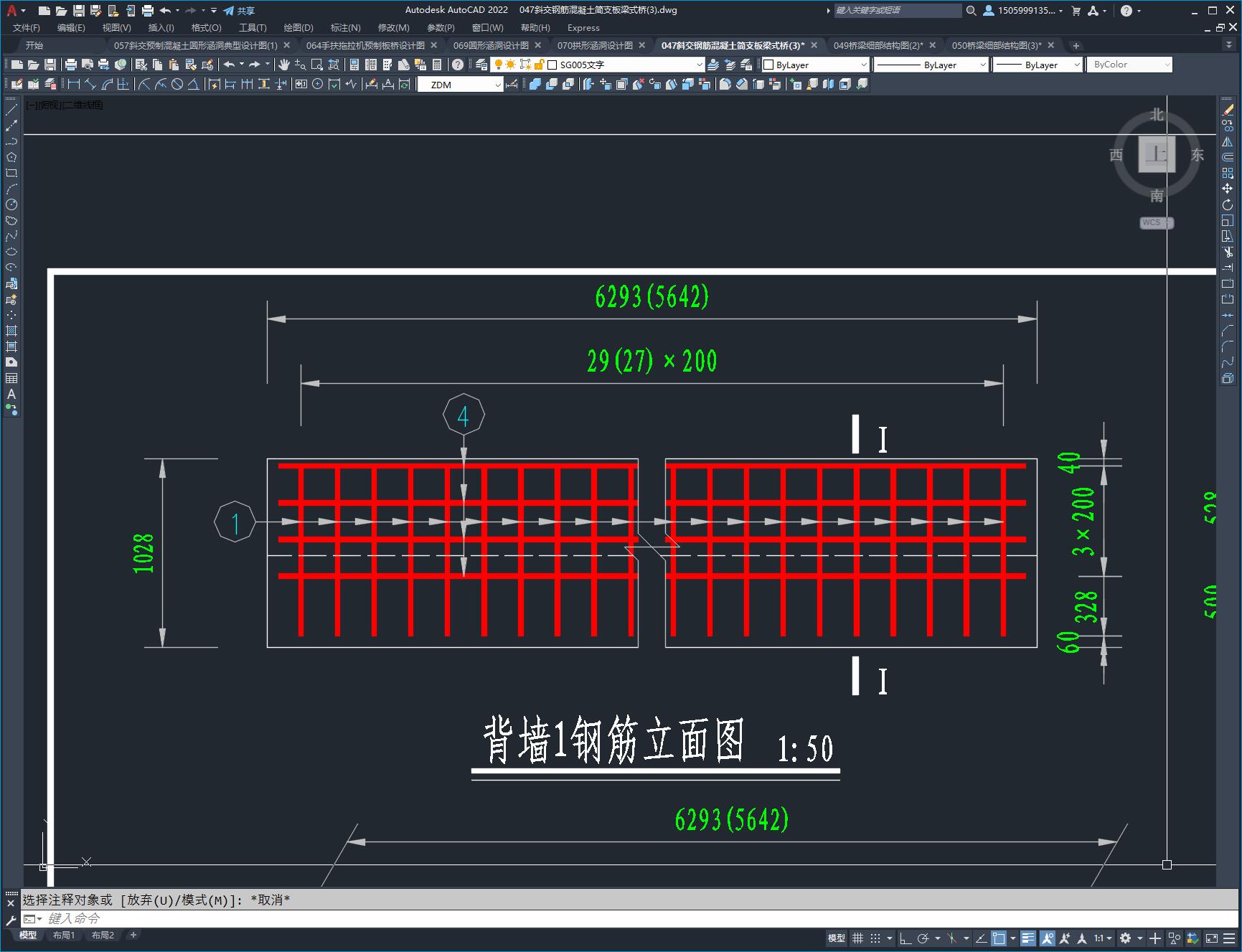The width and height of the screenshot is (1242, 952).
Task: Select the Table draw tool
Action: (x=11, y=378)
